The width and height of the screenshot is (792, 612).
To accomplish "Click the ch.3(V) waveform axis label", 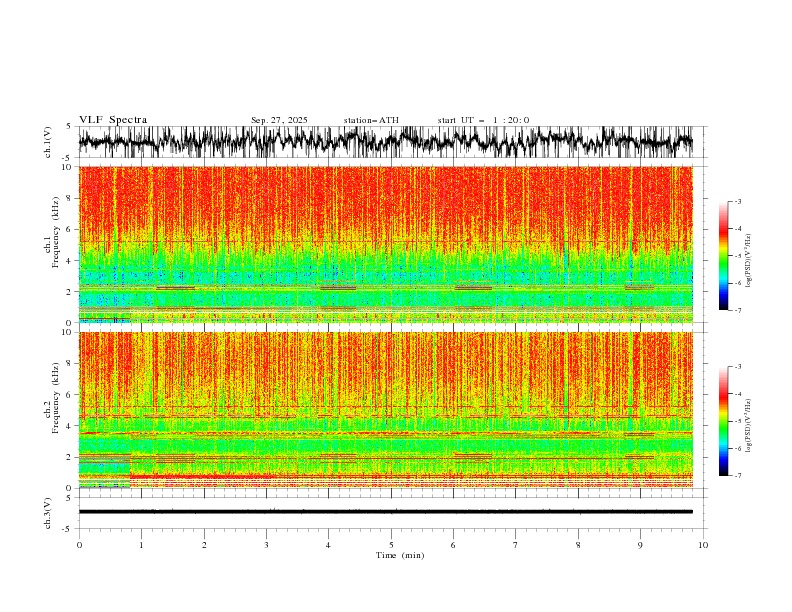I will click(48, 513).
